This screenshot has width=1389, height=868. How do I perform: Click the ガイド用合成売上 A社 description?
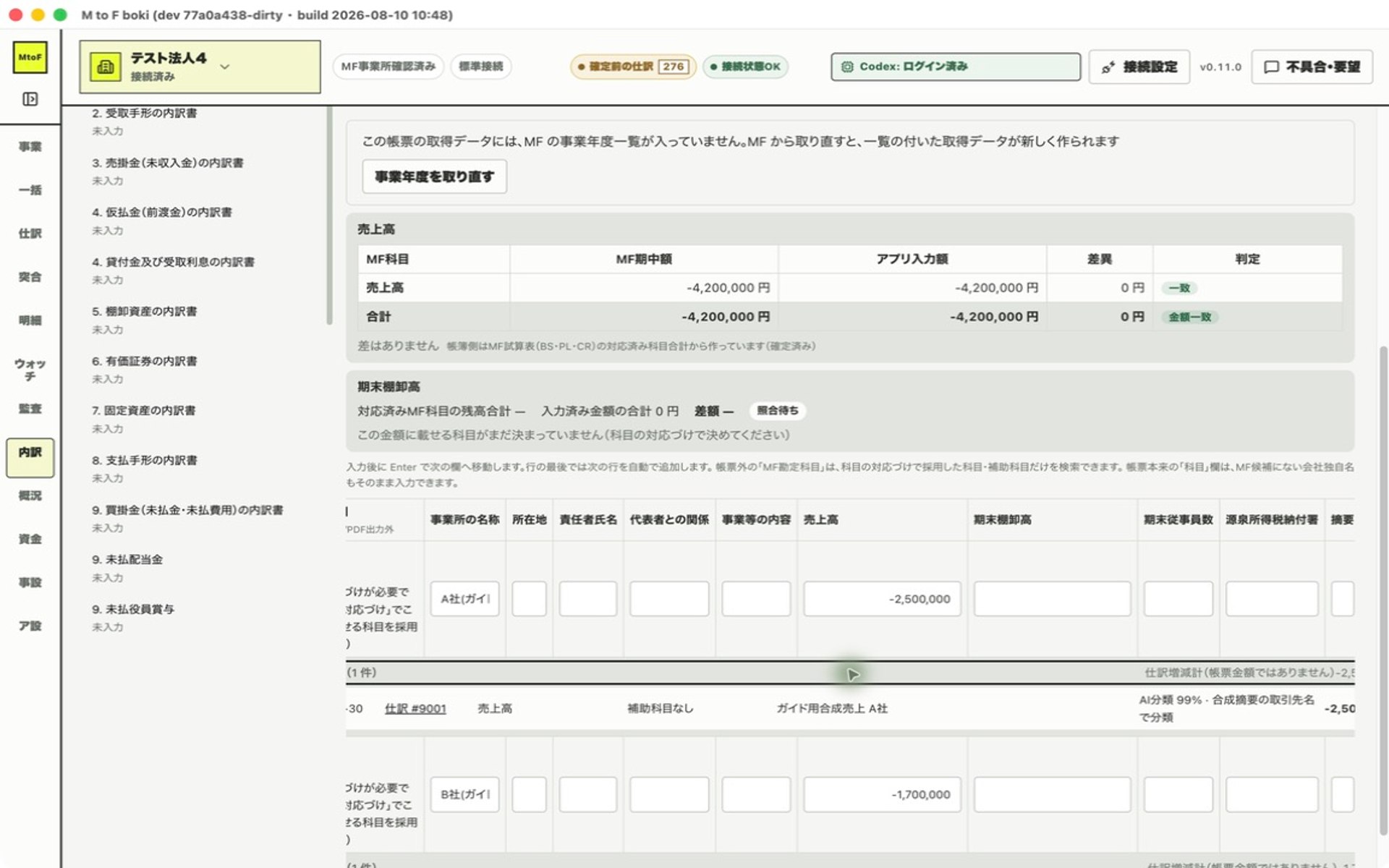tap(832, 709)
